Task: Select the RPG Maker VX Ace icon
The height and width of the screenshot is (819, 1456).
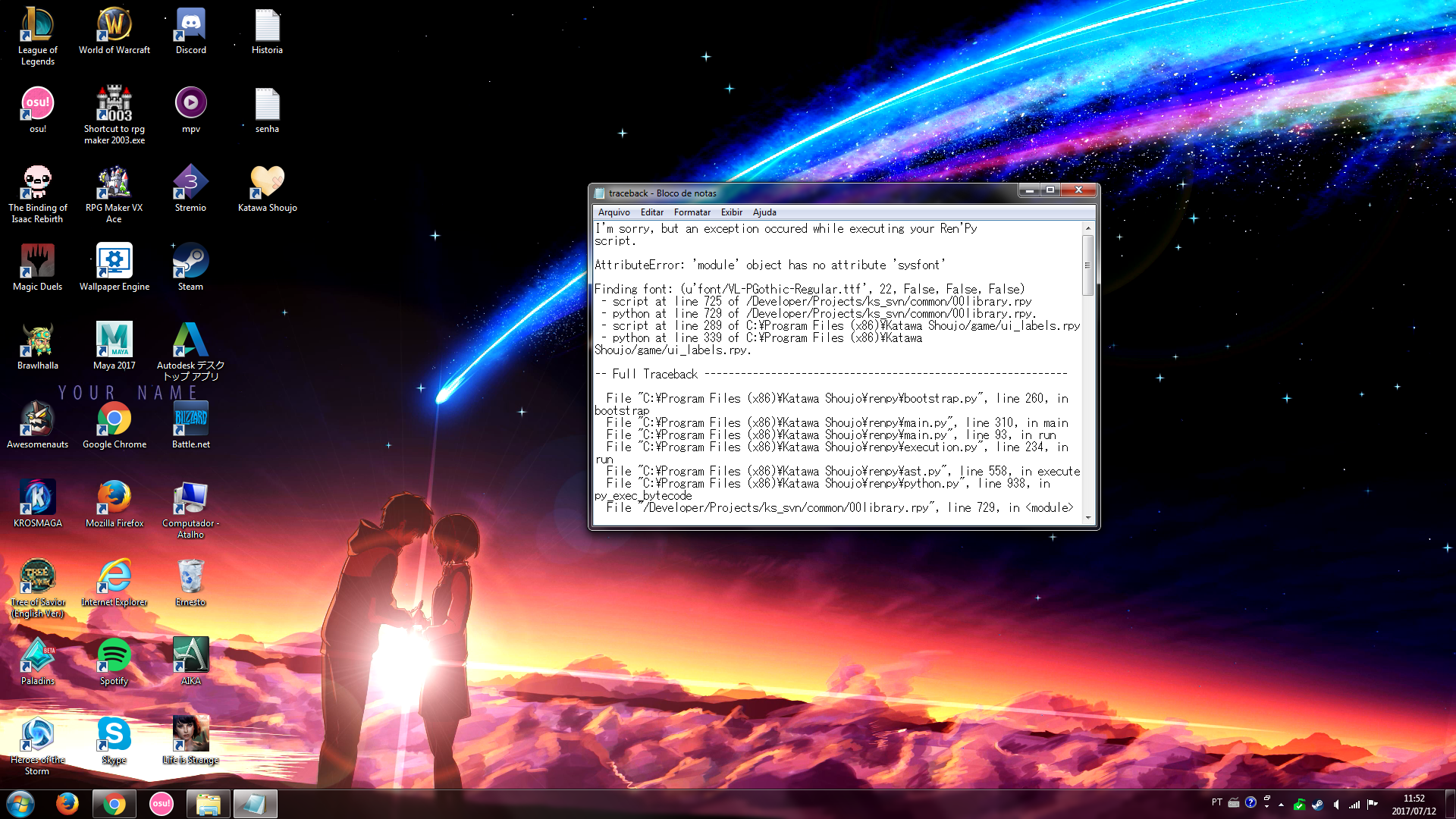Action: click(x=115, y=193)
